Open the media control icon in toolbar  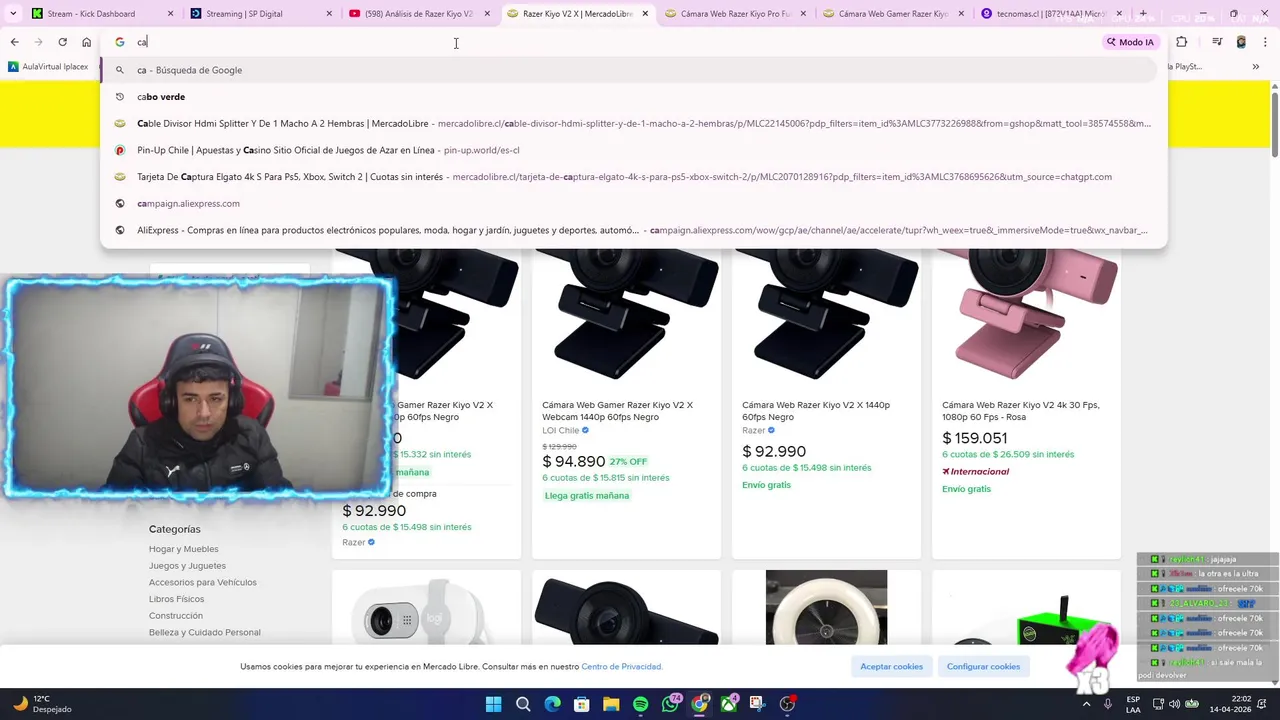coord(1217,42)
